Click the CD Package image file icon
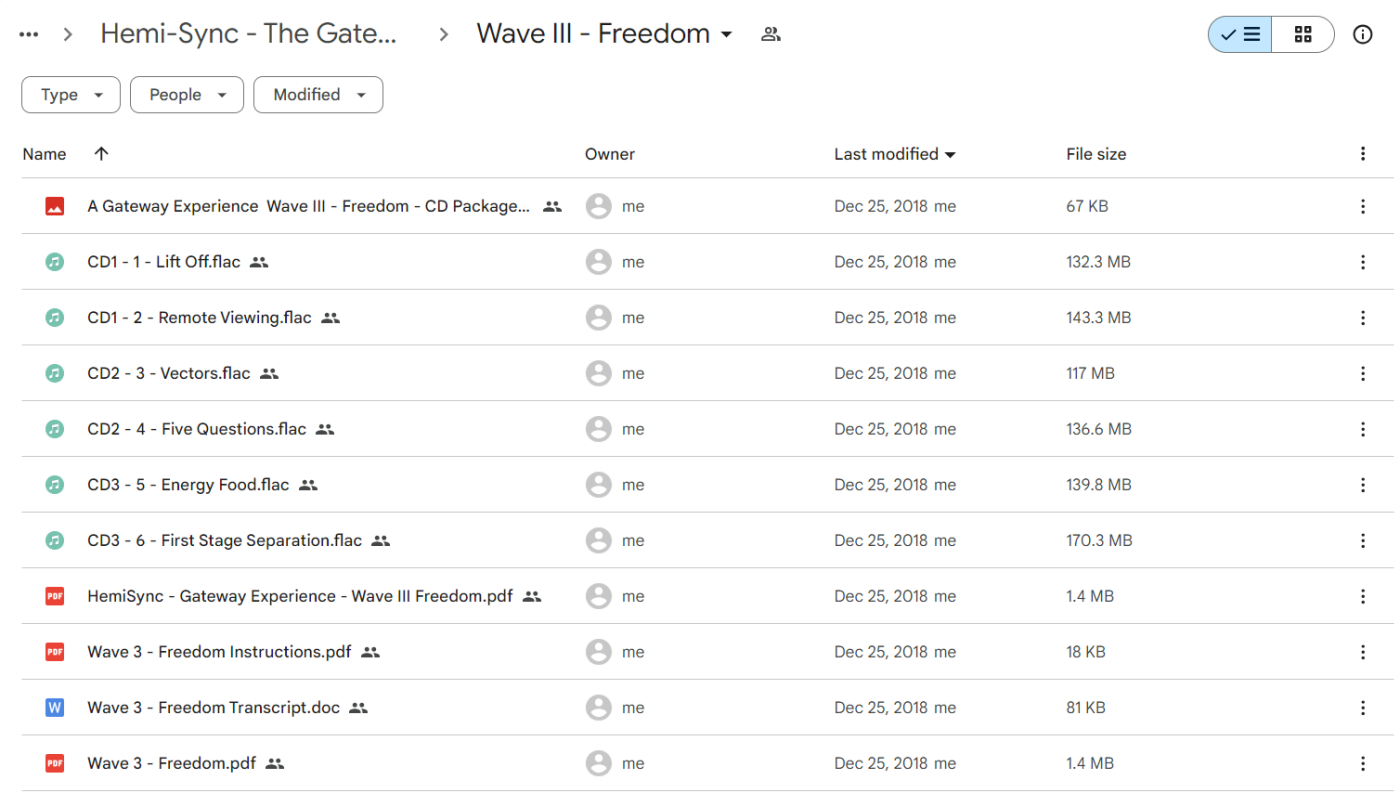The width and height of the screenshot is (1400, 793). click(x=55, y=207)
